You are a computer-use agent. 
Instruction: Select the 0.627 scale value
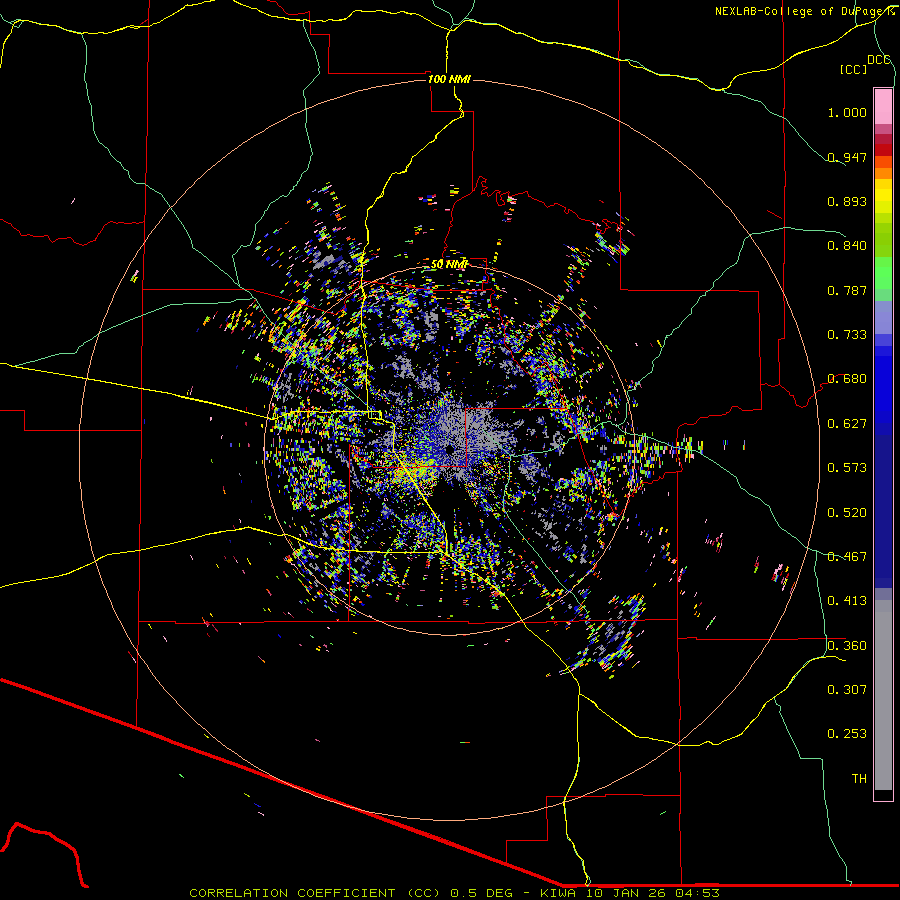pyautogui.click(x=847, y=424)
